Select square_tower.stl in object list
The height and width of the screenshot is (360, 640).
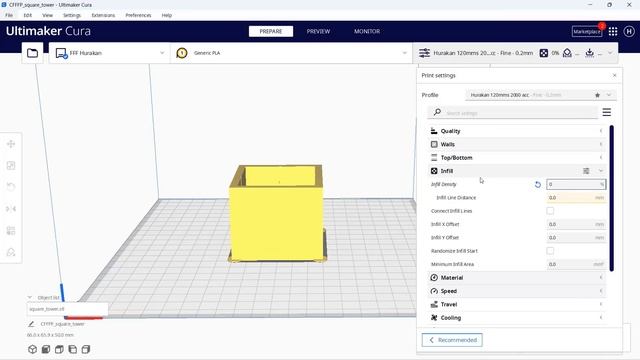pos(67,309)
